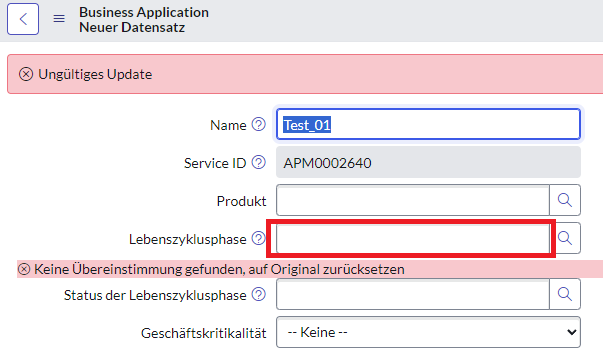Focus the Lebenszyklusphase input field

(413, 238)
